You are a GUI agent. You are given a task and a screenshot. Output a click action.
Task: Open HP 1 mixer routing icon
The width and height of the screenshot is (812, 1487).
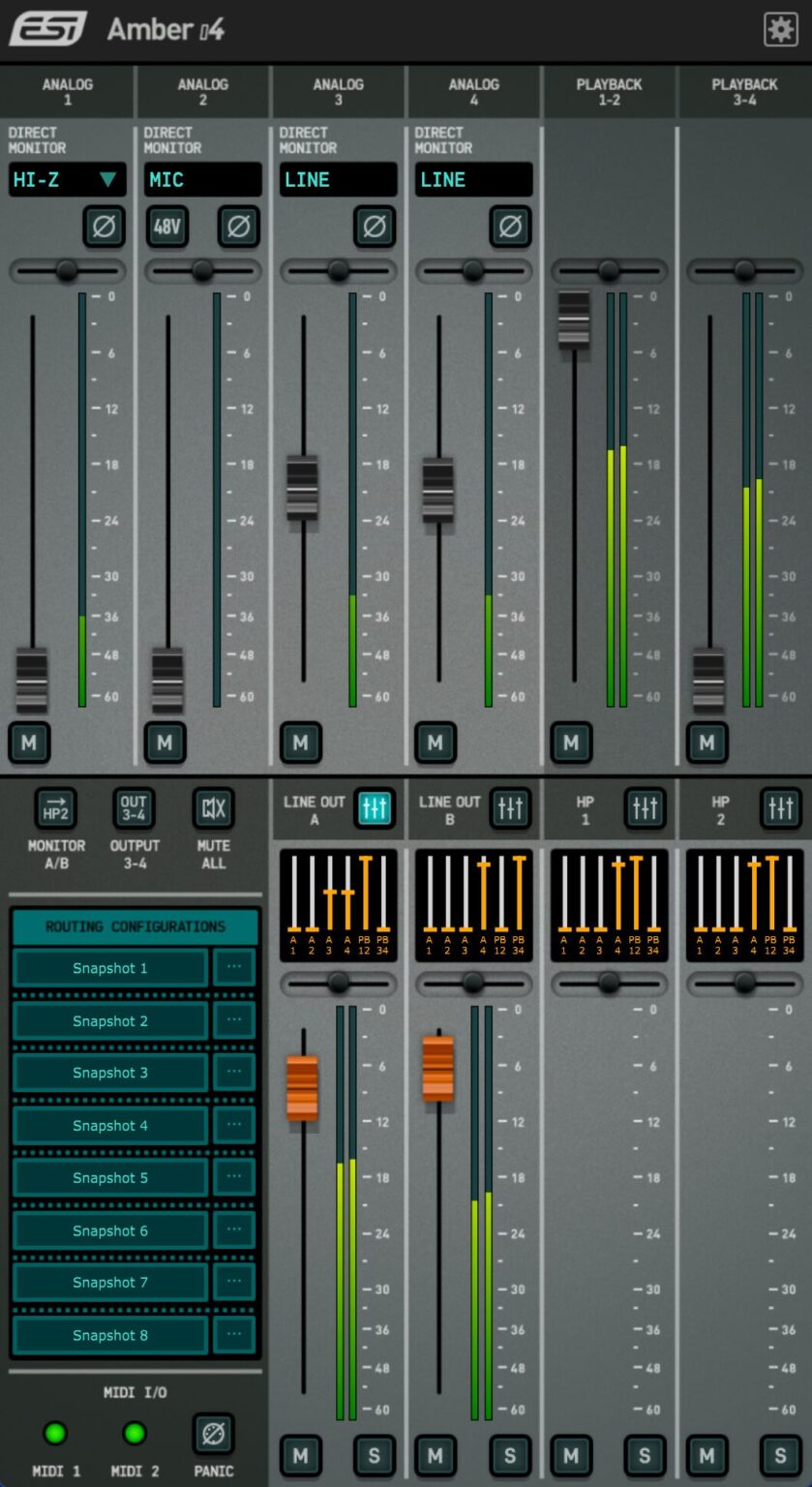(x=645, y=807)
